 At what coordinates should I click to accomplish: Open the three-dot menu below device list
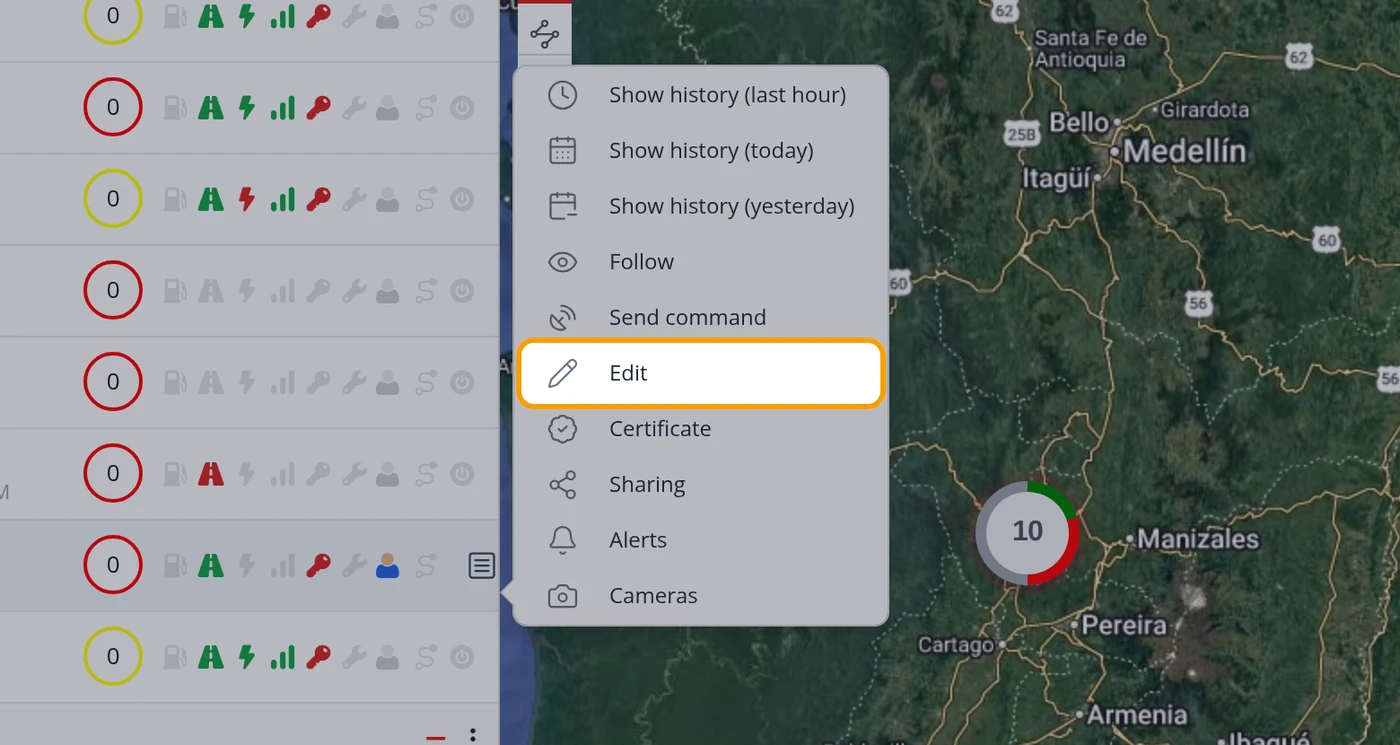pyautogui.click(x=473, y=735)
